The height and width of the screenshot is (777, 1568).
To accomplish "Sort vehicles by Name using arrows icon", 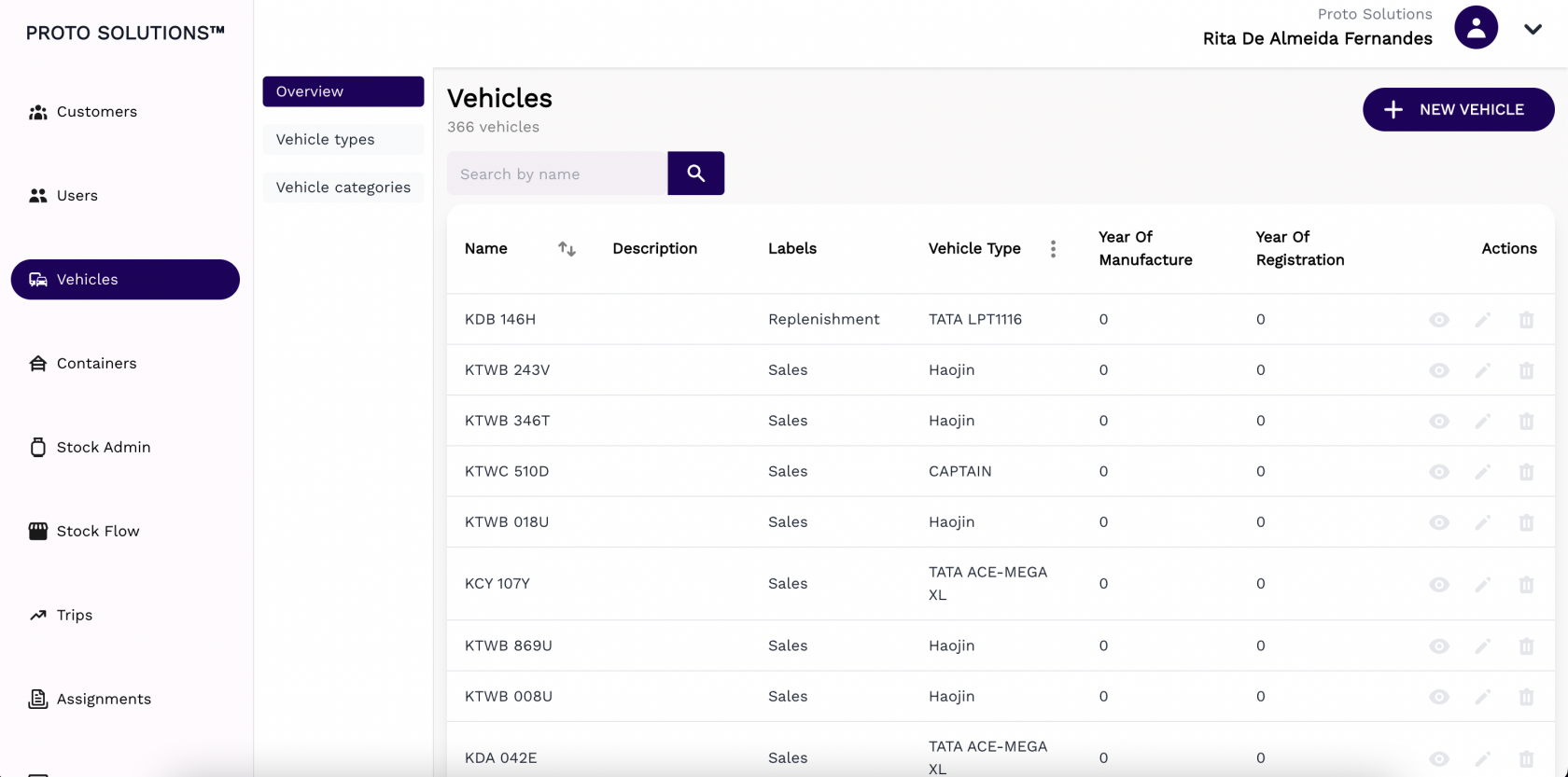I will (567, 248).
